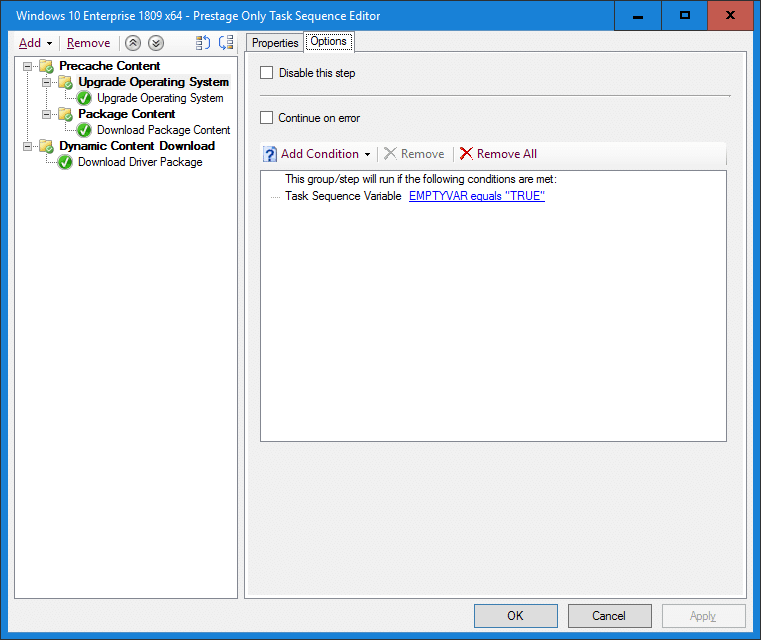Open the Add Condition dropdown arrow
This screenshot has height=640, width=761.
click(367, 155)
